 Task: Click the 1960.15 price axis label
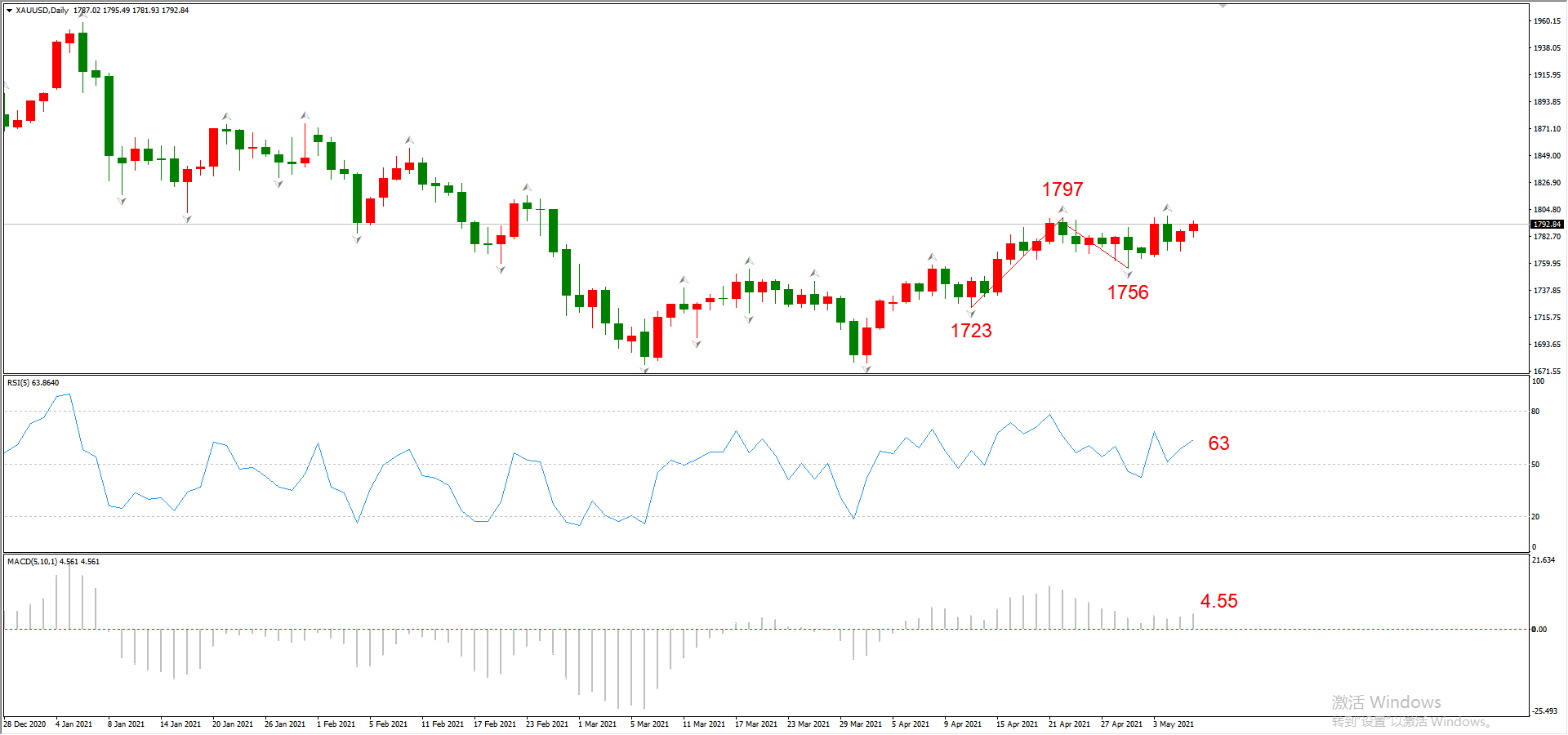pos(1547,21)
